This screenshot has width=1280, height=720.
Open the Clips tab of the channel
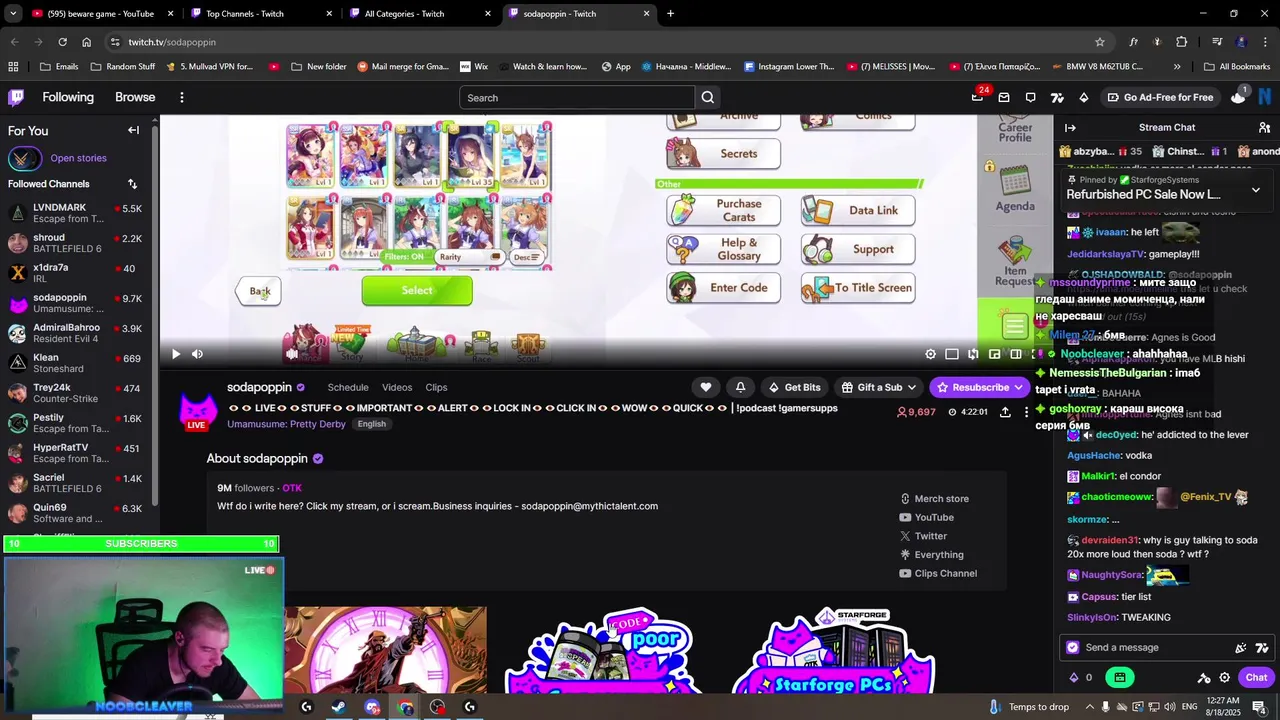pos(436,387)
